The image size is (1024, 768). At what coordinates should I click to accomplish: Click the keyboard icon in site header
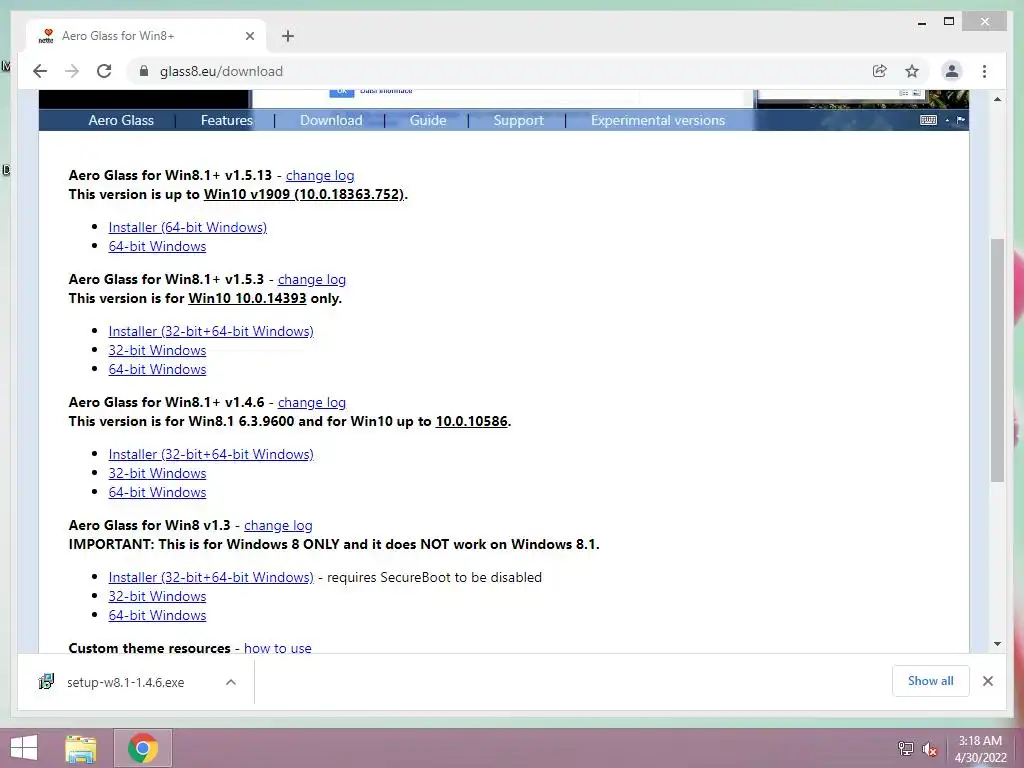coord(928,120)
